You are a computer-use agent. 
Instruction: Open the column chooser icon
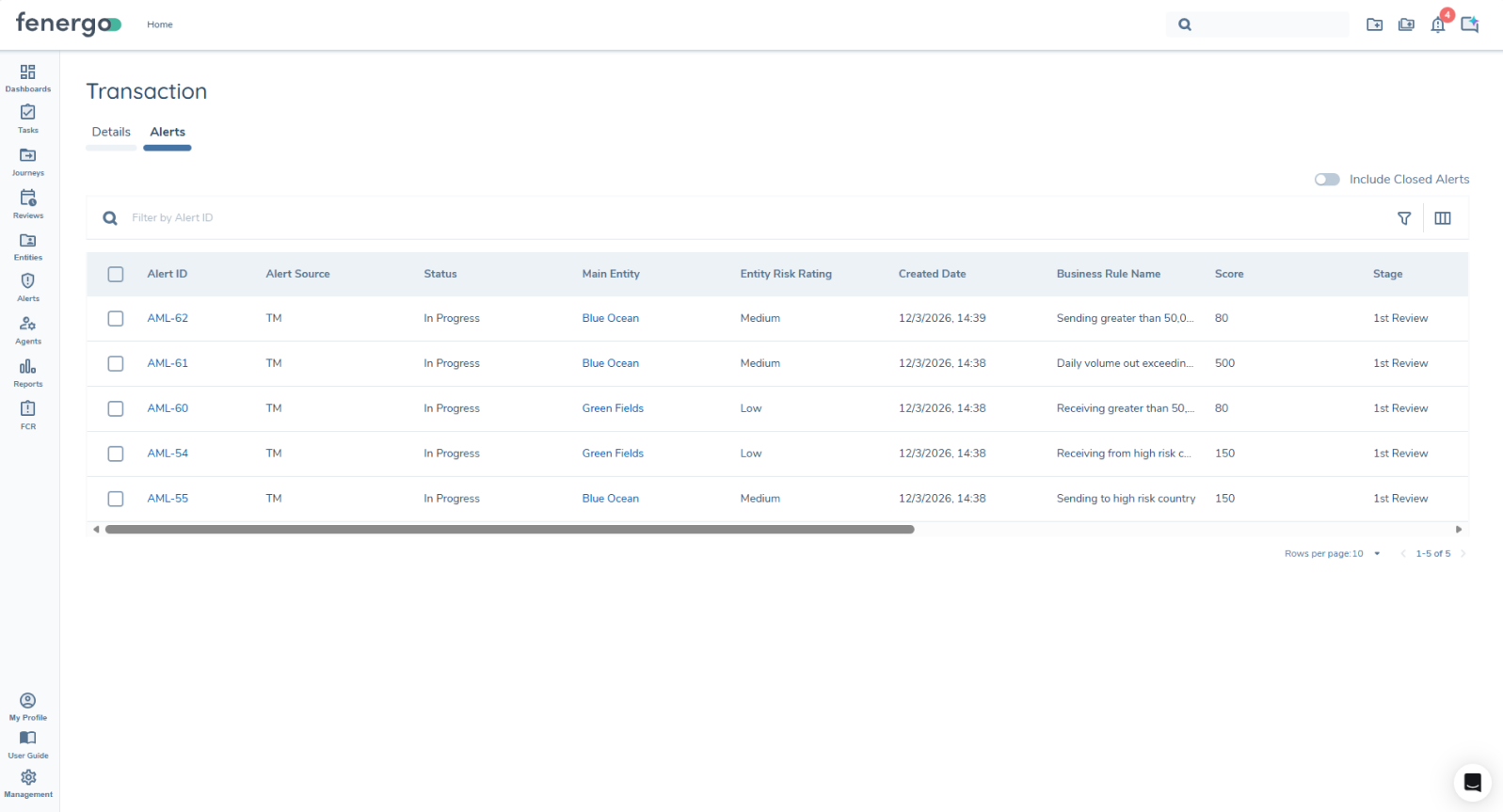(x=1443, y=218)
